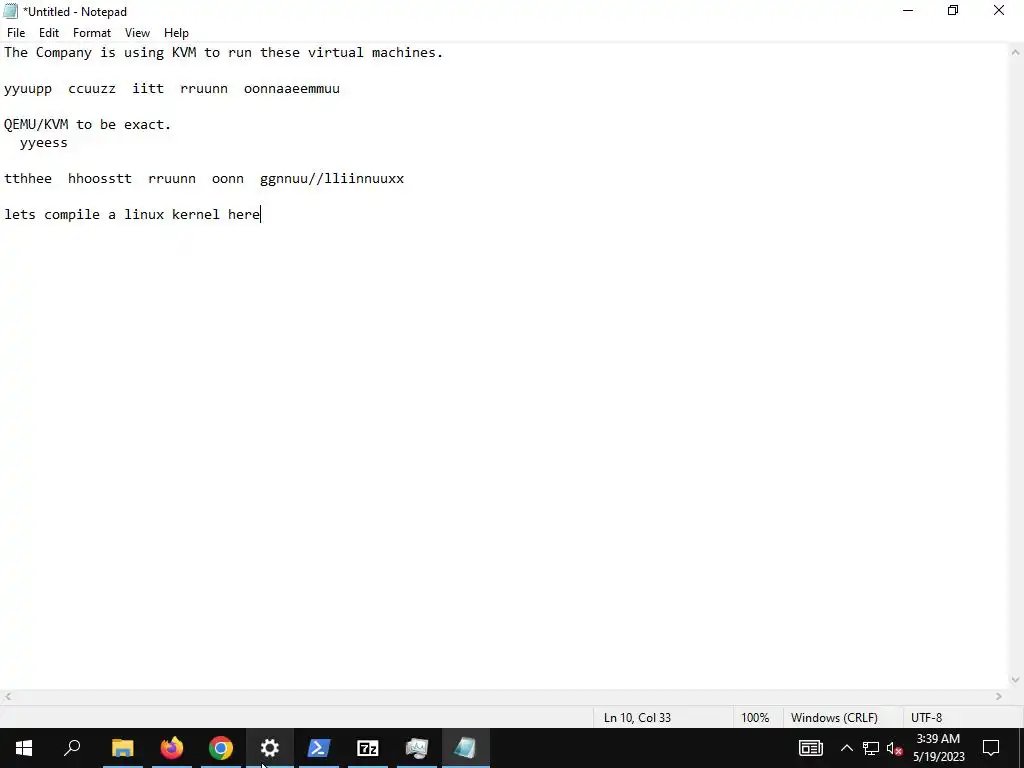1024x768 pixels.
Task: Open News and Interests taskbar icon
Action: click(810, 748)
